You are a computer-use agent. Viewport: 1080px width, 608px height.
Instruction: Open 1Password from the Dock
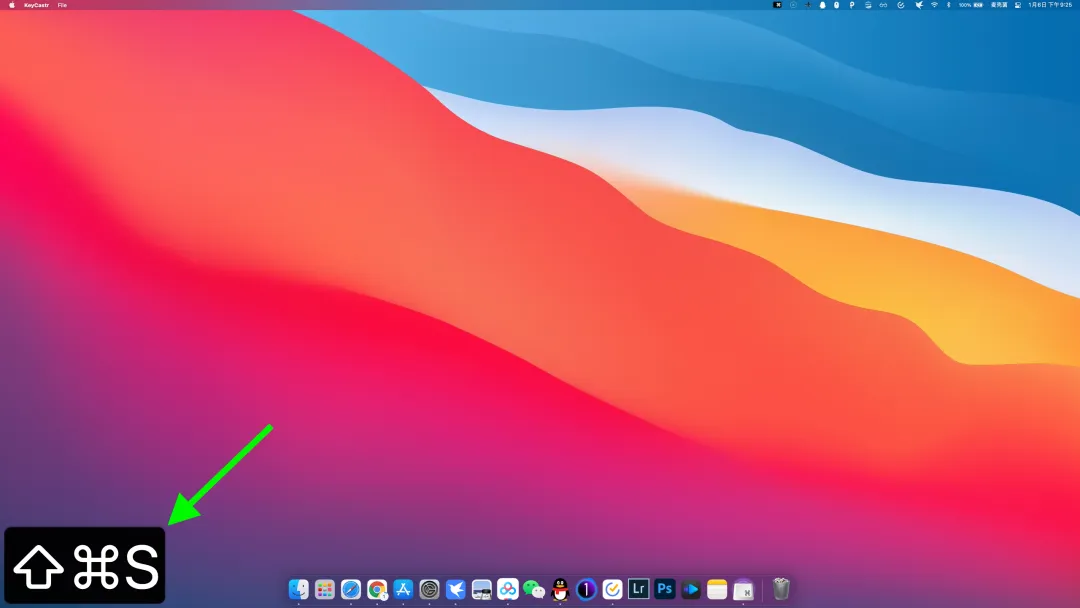[x=586, y=589]
